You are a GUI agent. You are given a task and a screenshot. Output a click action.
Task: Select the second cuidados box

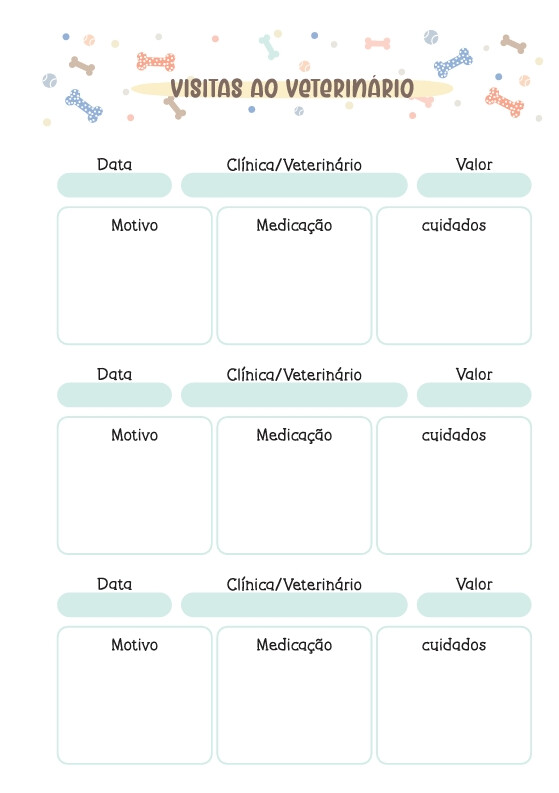pyautogui.click(x=454, y=486)
